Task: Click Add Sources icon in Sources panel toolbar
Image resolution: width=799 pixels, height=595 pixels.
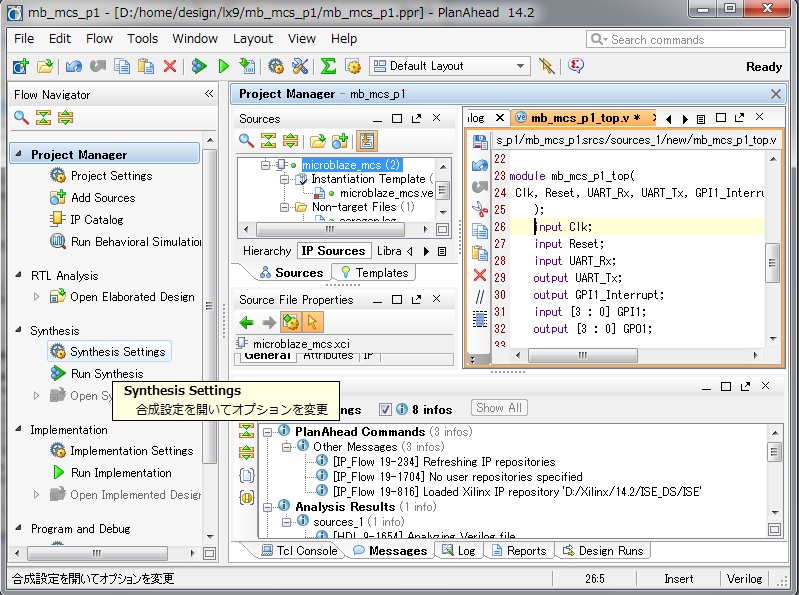Action: (x=340, y=141)
